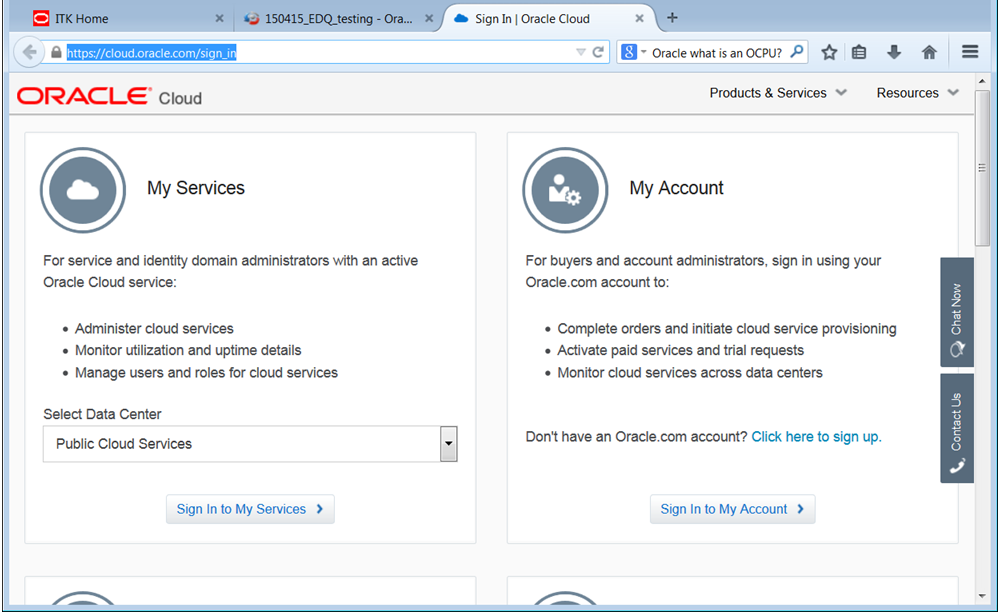Click the Administer cloud services bullet text
The width and height of the screenshot is (1000, 614).
tap(154, 328)
